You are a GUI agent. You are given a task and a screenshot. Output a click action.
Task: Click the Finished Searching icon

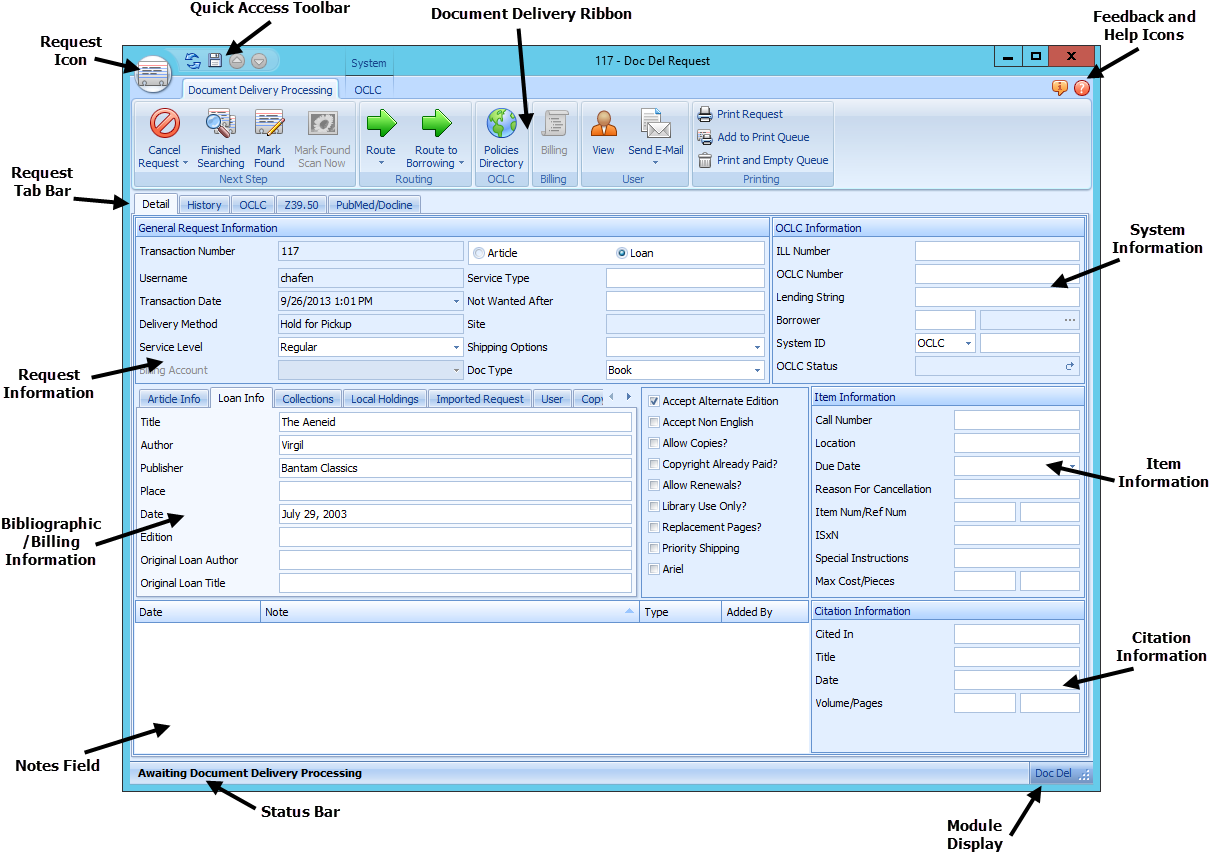tap(220, 123)
